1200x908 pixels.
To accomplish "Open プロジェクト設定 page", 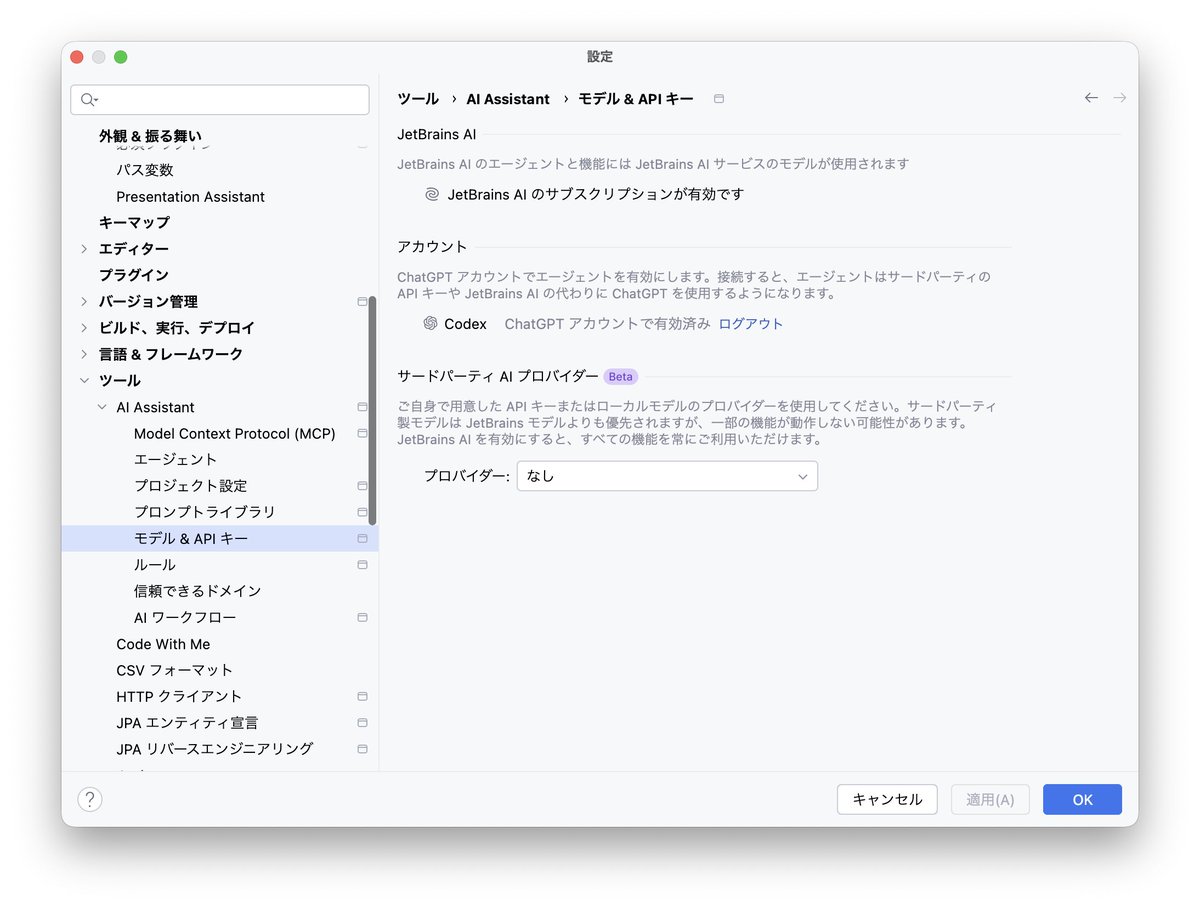I will click(190, 486).
